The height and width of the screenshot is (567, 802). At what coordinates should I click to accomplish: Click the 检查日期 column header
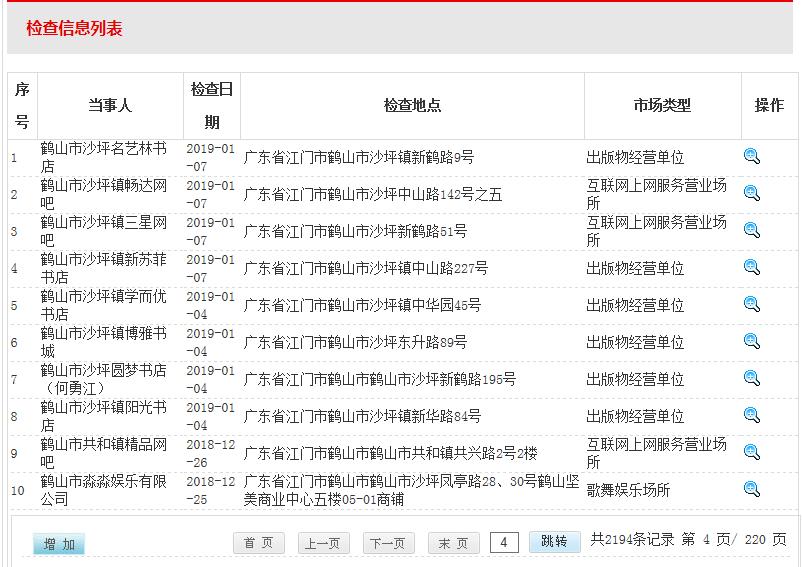212,105
